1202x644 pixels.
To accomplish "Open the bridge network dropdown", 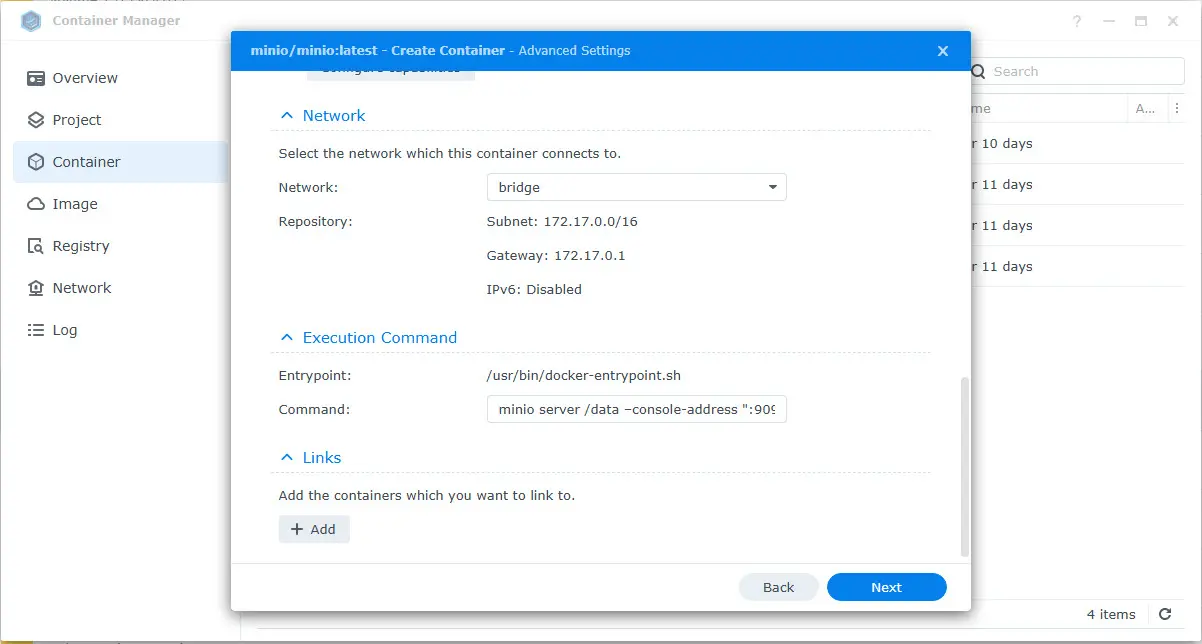I will [x=636, y=187].
